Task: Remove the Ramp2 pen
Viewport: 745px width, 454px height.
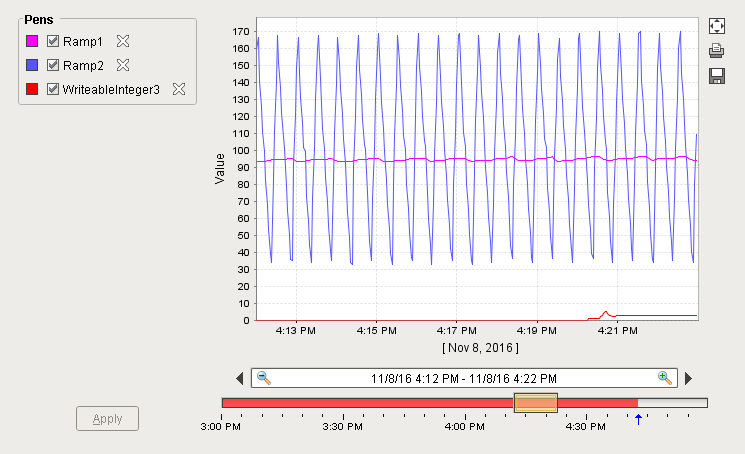Action: pos(123,65)
